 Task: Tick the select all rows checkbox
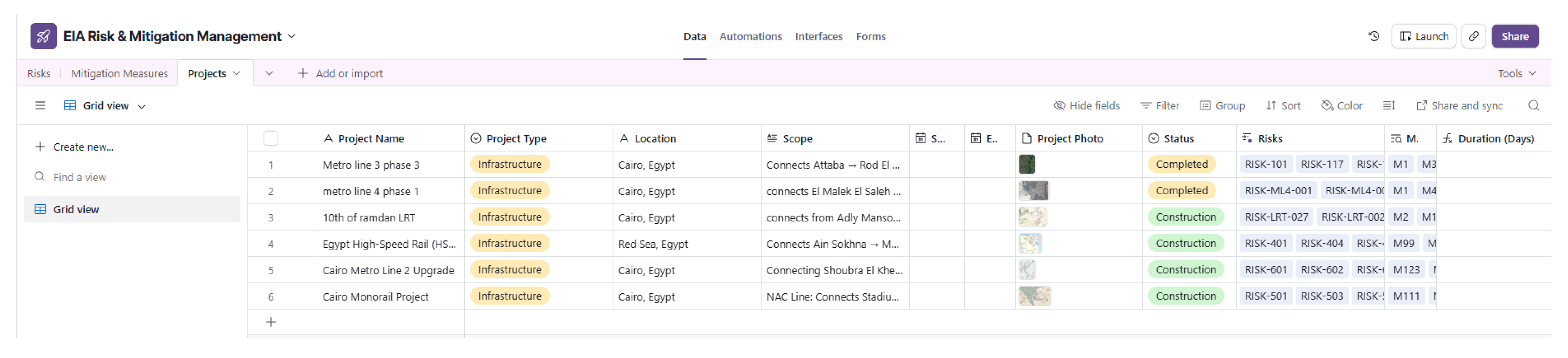pos(271,139)
